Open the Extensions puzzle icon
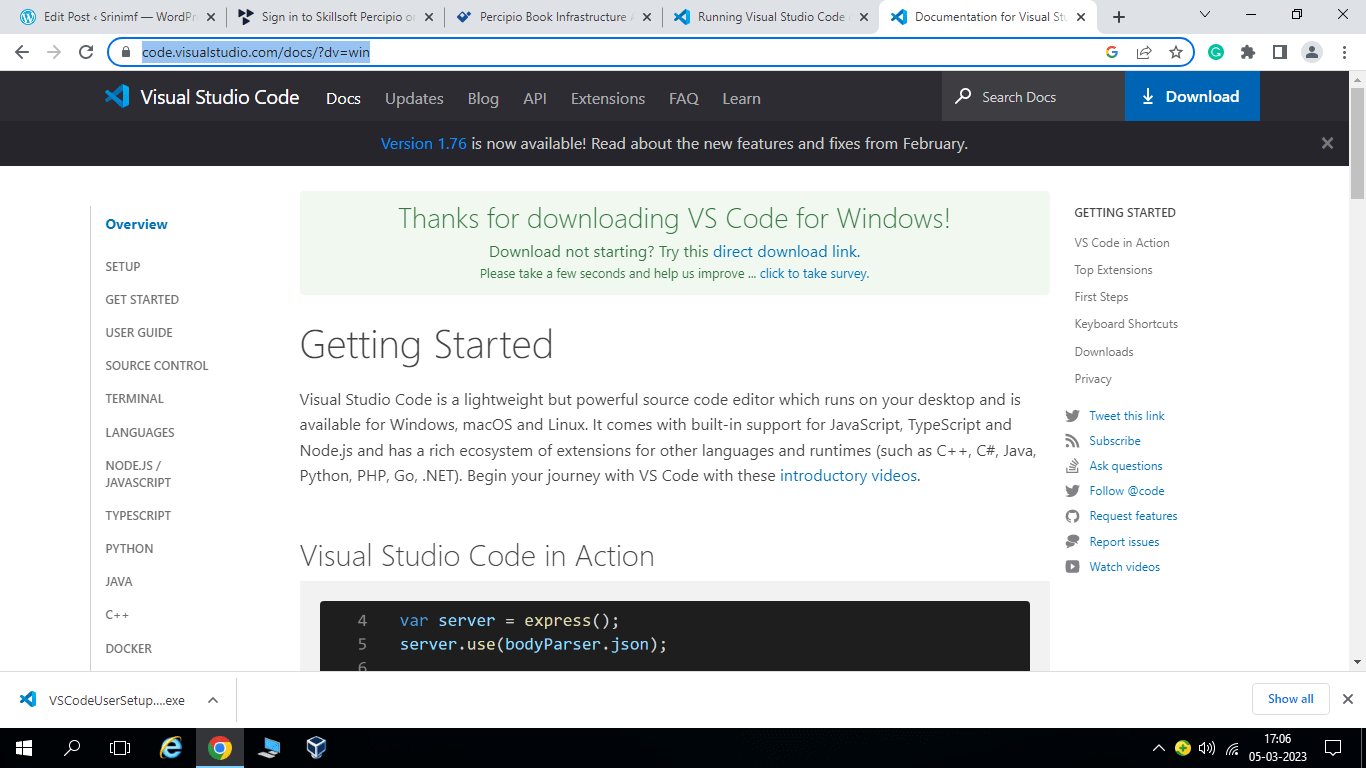The image size is (1366, 768). click(x=1248, y=53)
